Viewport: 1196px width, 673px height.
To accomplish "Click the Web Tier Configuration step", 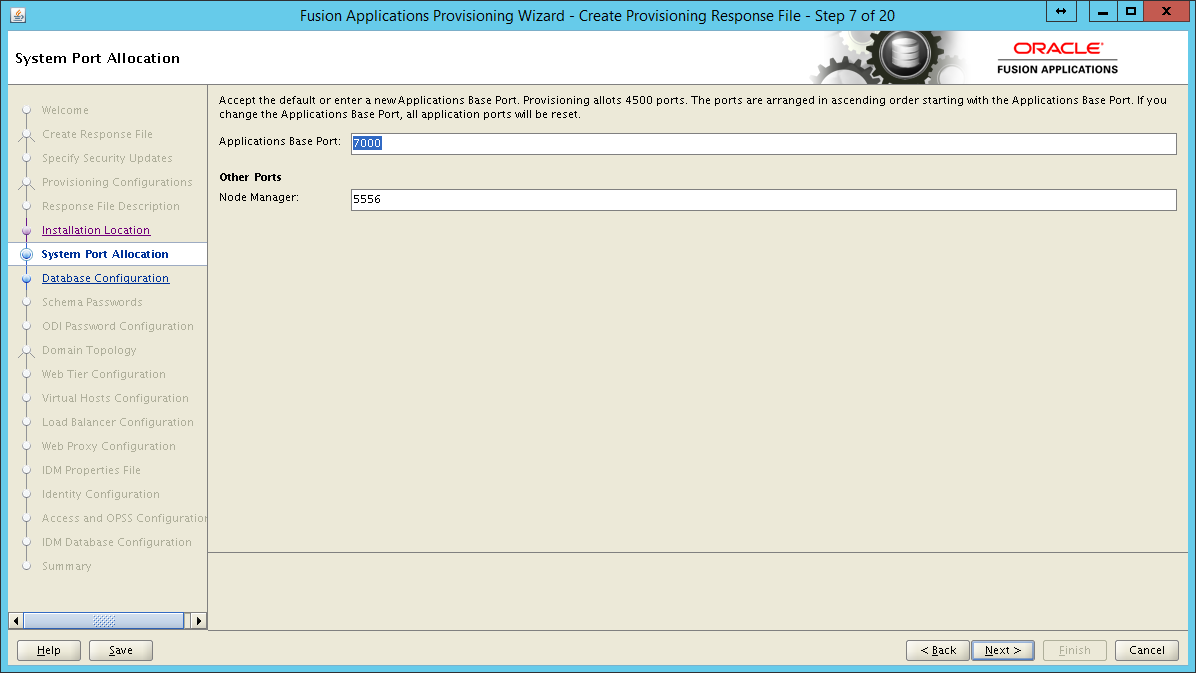I will coord(103,375).
